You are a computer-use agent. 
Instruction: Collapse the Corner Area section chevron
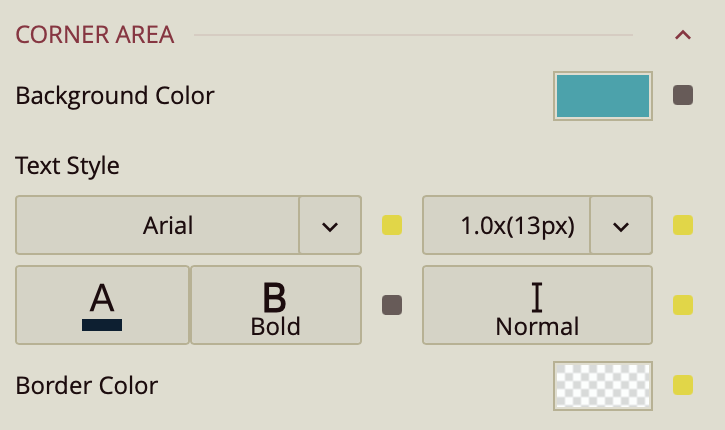683,36
